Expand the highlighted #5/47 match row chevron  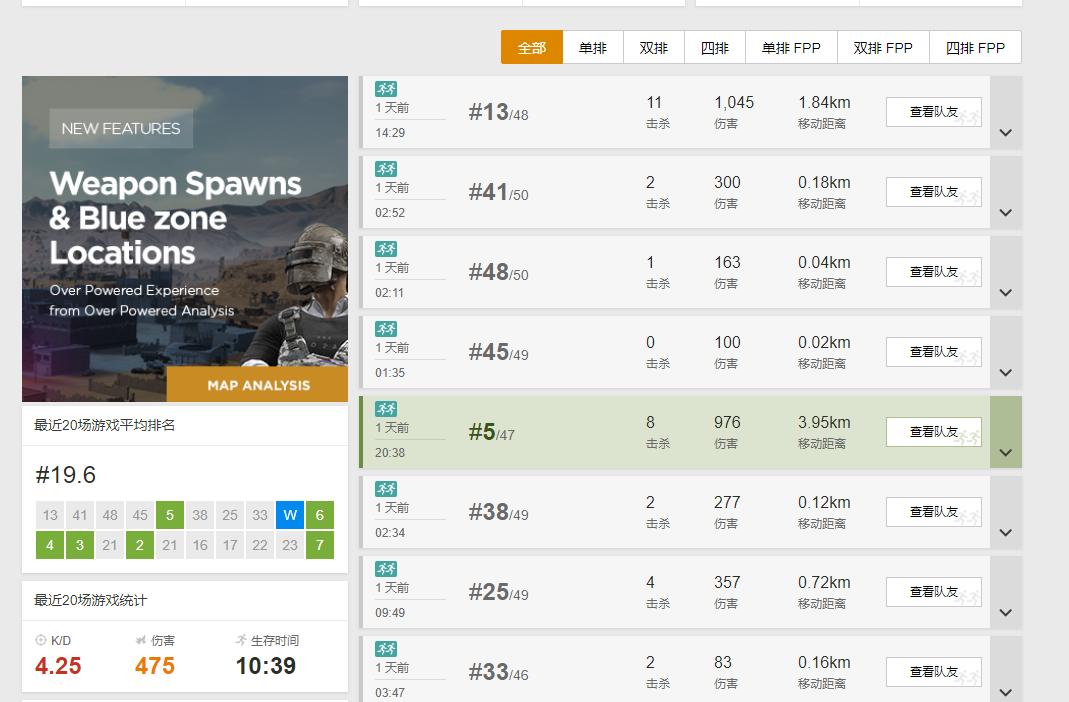point(1006,453)
